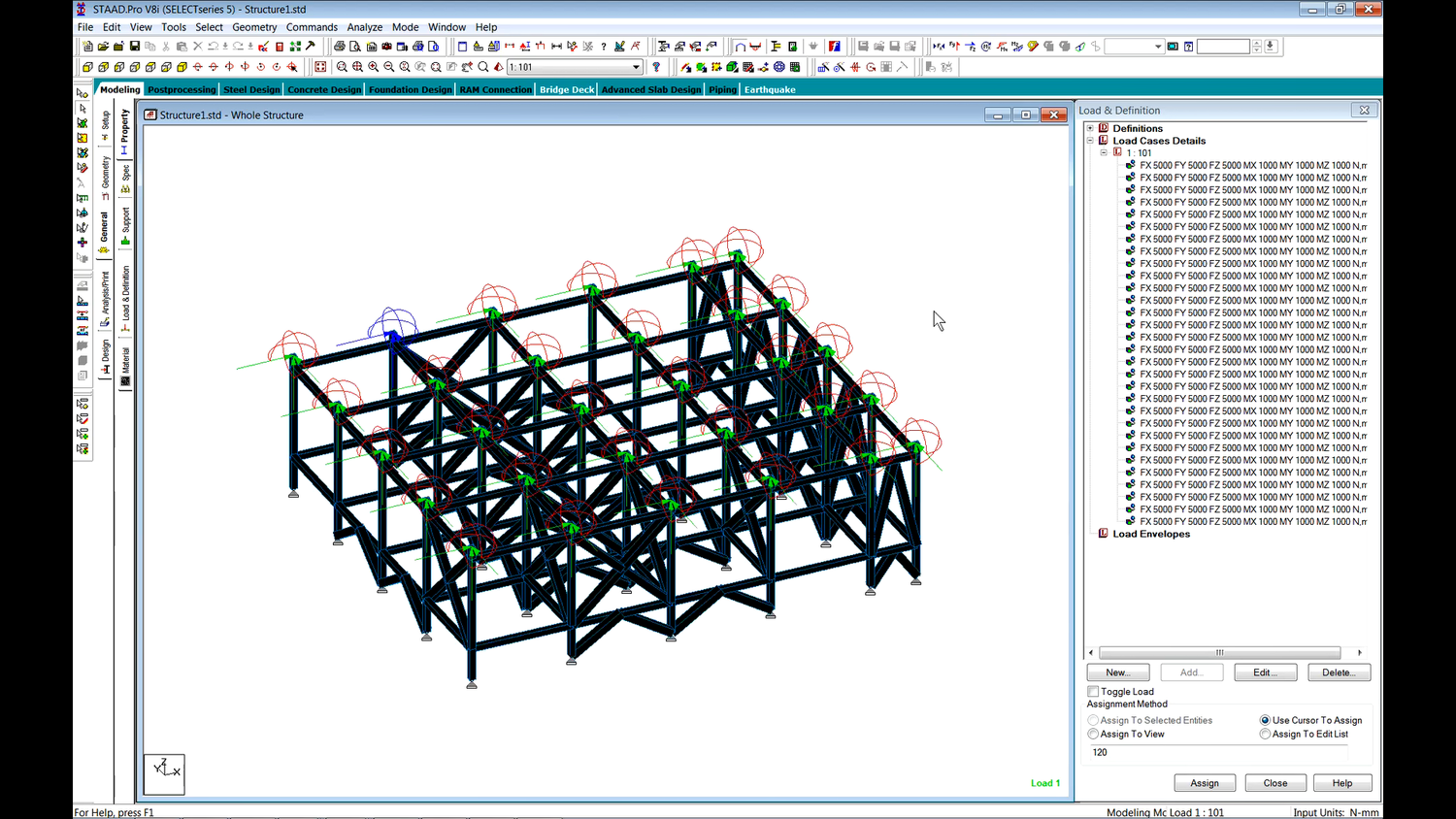Click the horizontal scrollbar in Load panel
Image resolution: width=1456 pixels, height=819 pixels.
pos(1218,652)
